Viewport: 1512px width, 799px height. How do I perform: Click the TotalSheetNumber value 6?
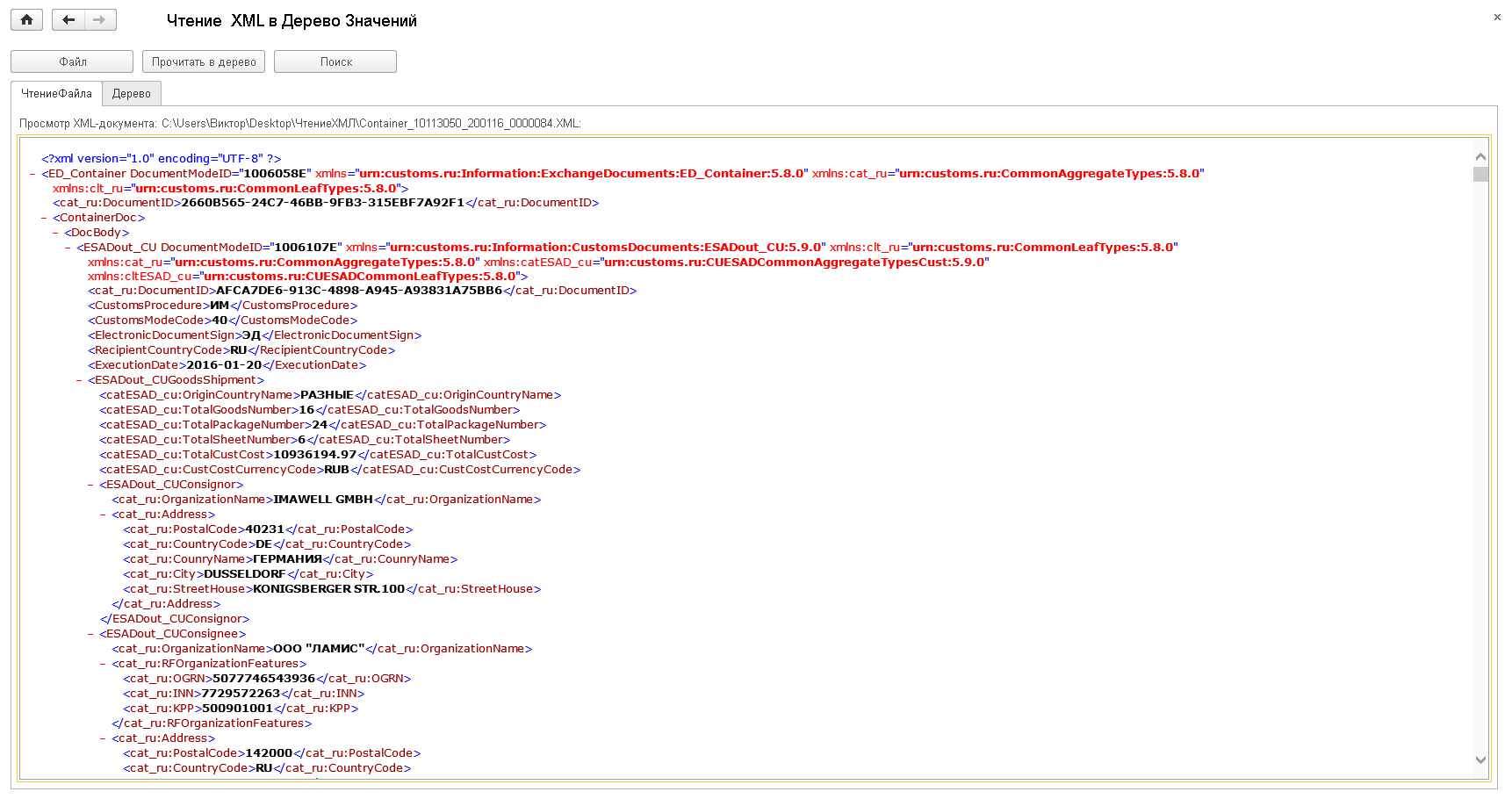301,440
